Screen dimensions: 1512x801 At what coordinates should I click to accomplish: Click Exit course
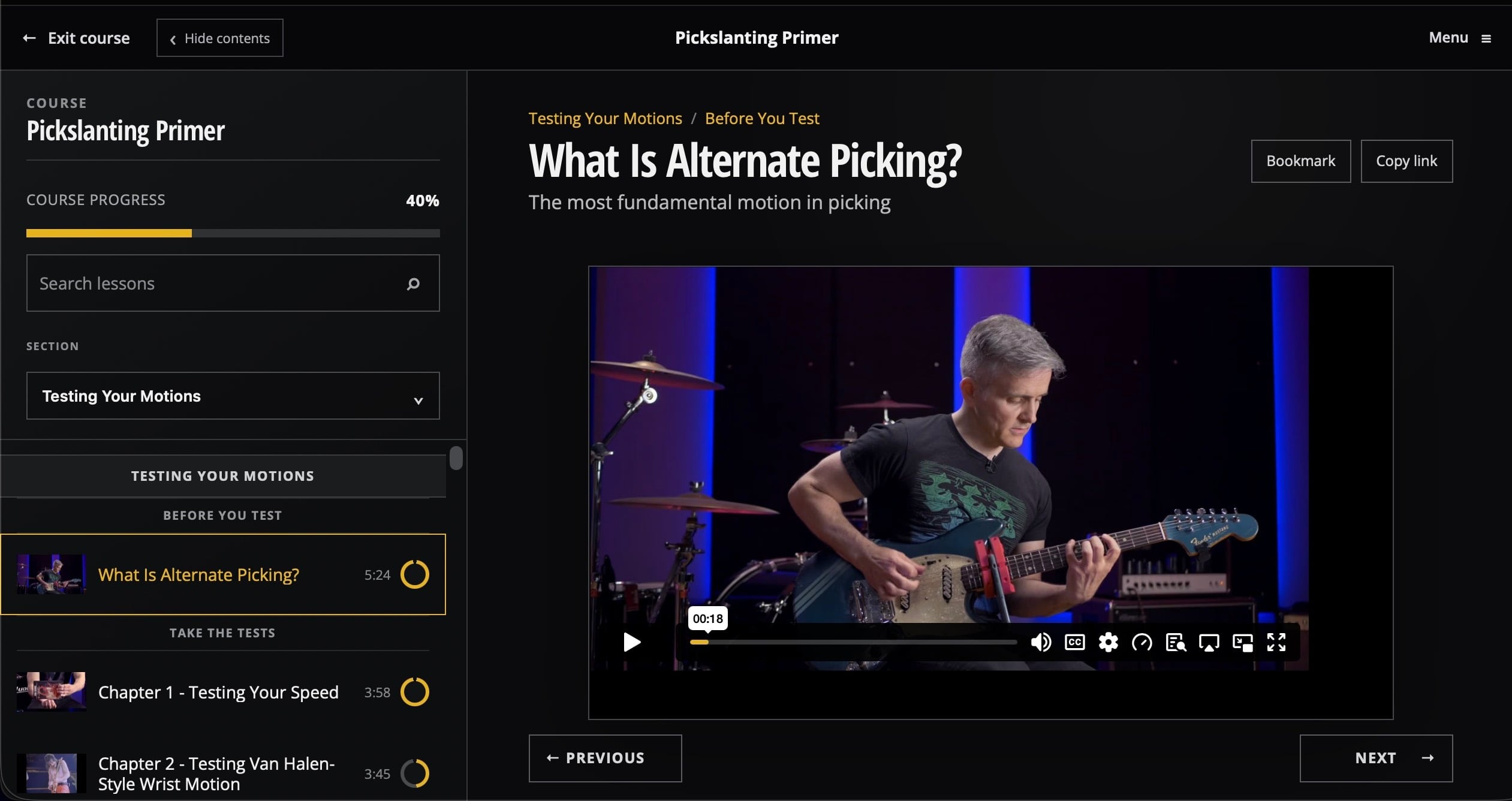(76, 38)
